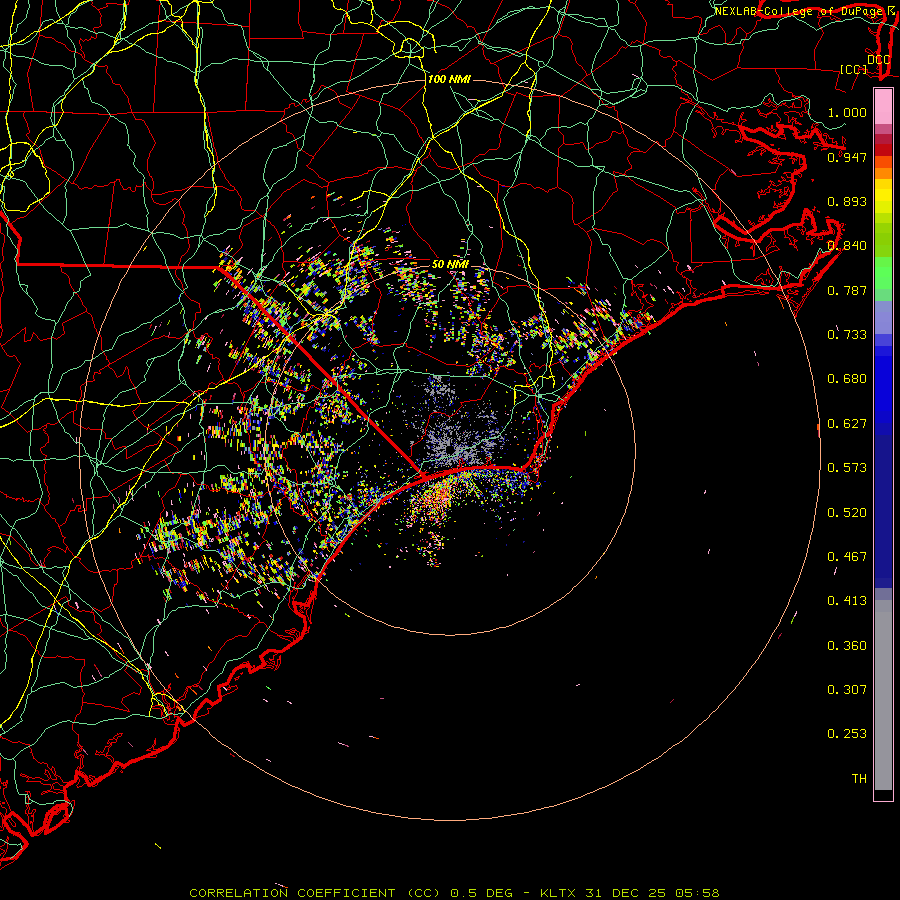
Task: Select the 0.413 scale label
Action: point(847,600)
